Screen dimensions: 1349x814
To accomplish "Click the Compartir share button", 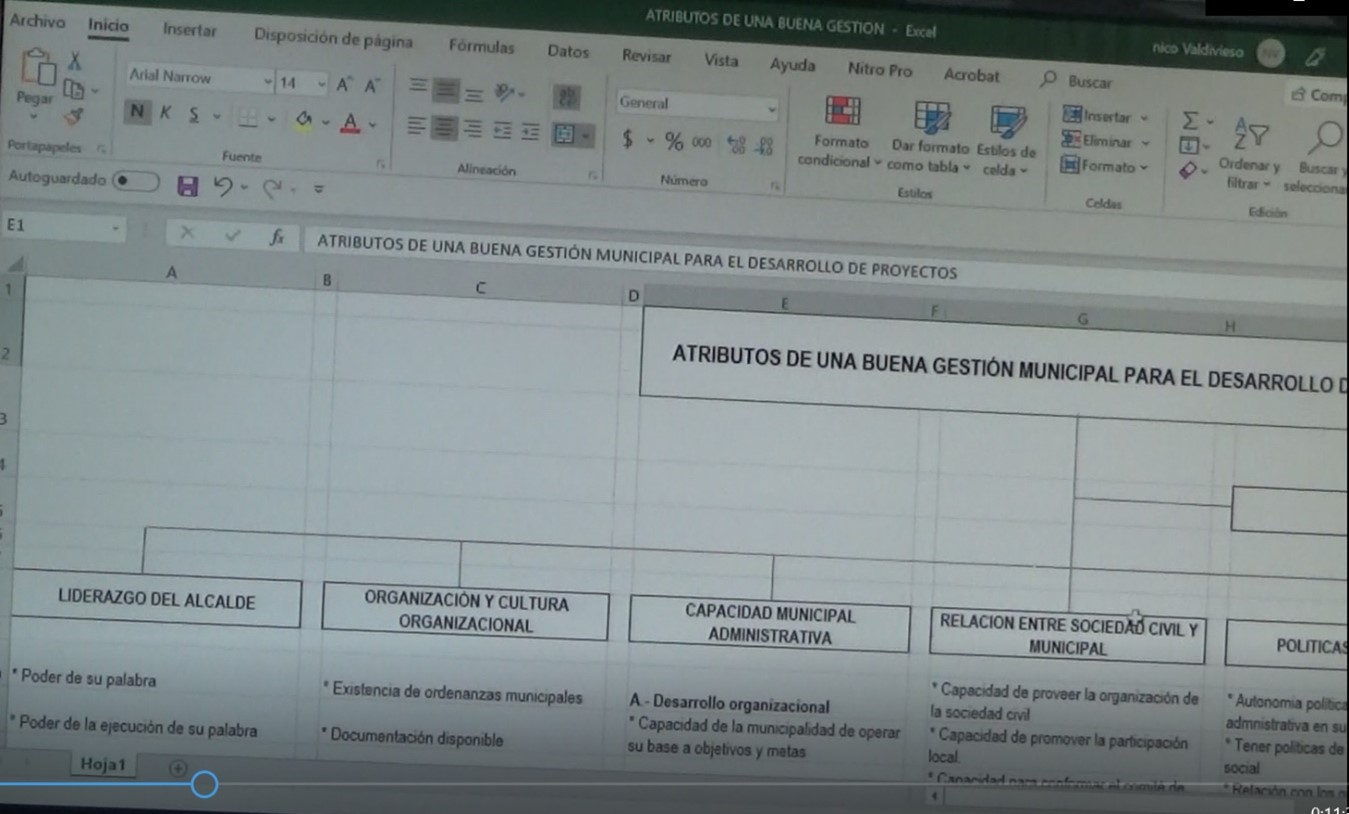I will [x=1318, y=96].
